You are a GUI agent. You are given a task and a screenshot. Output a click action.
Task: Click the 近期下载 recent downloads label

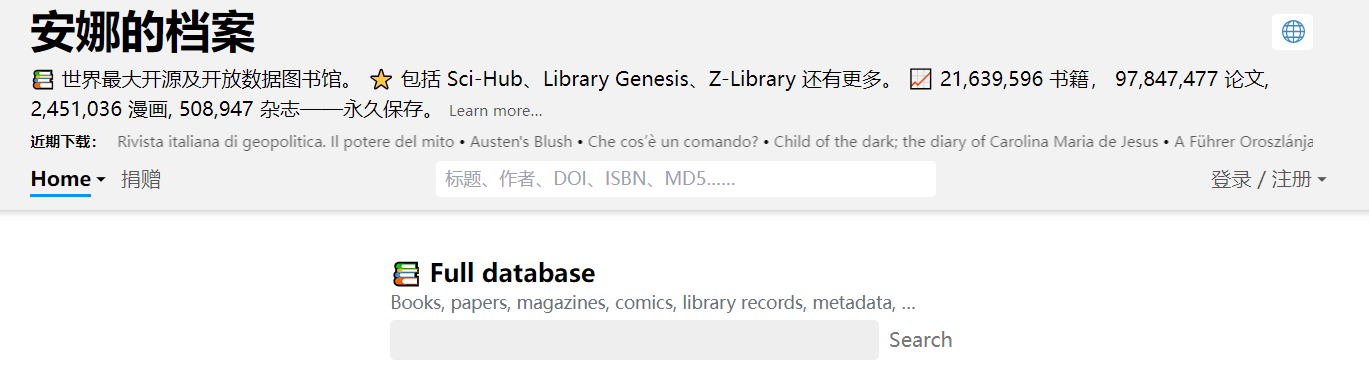coord(64,142)
